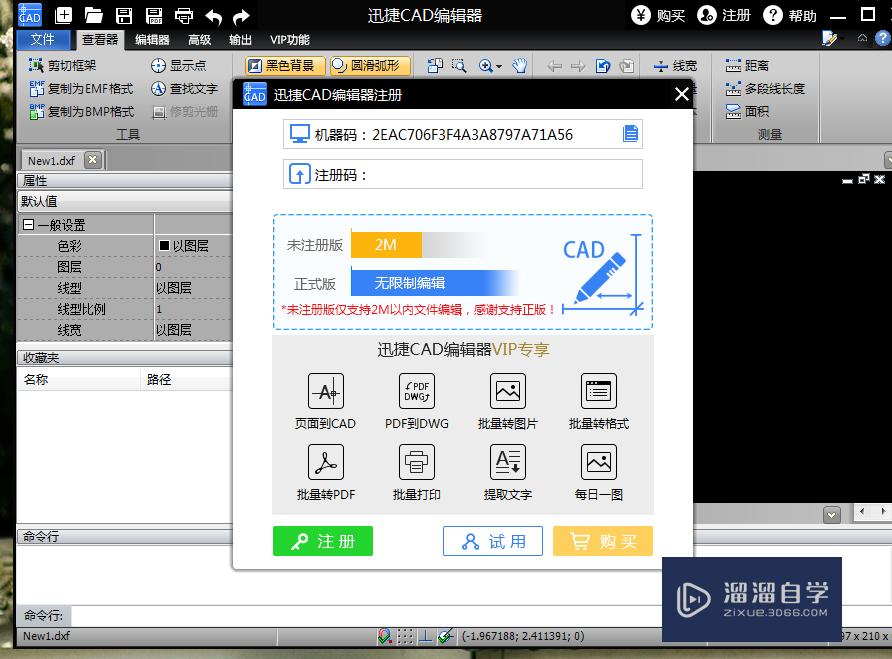Open the 输出 menu tab
This screenshot has height=659, width=892.
point(239,40)
